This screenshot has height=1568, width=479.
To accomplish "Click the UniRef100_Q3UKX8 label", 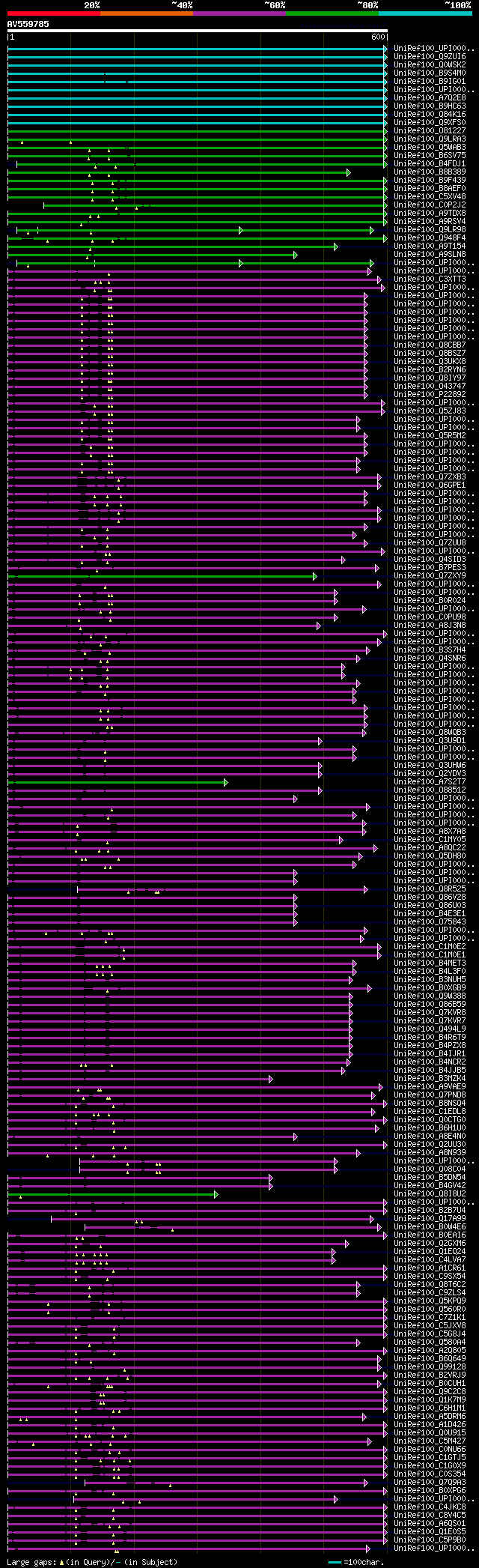I will tap(430, 362).
